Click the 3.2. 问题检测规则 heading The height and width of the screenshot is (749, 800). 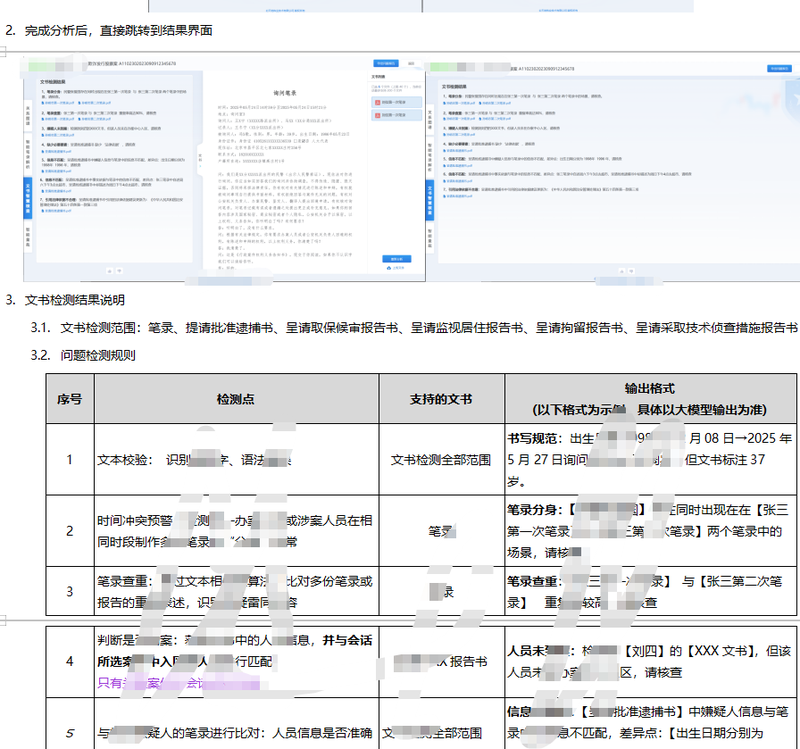(x=83, y=355)
